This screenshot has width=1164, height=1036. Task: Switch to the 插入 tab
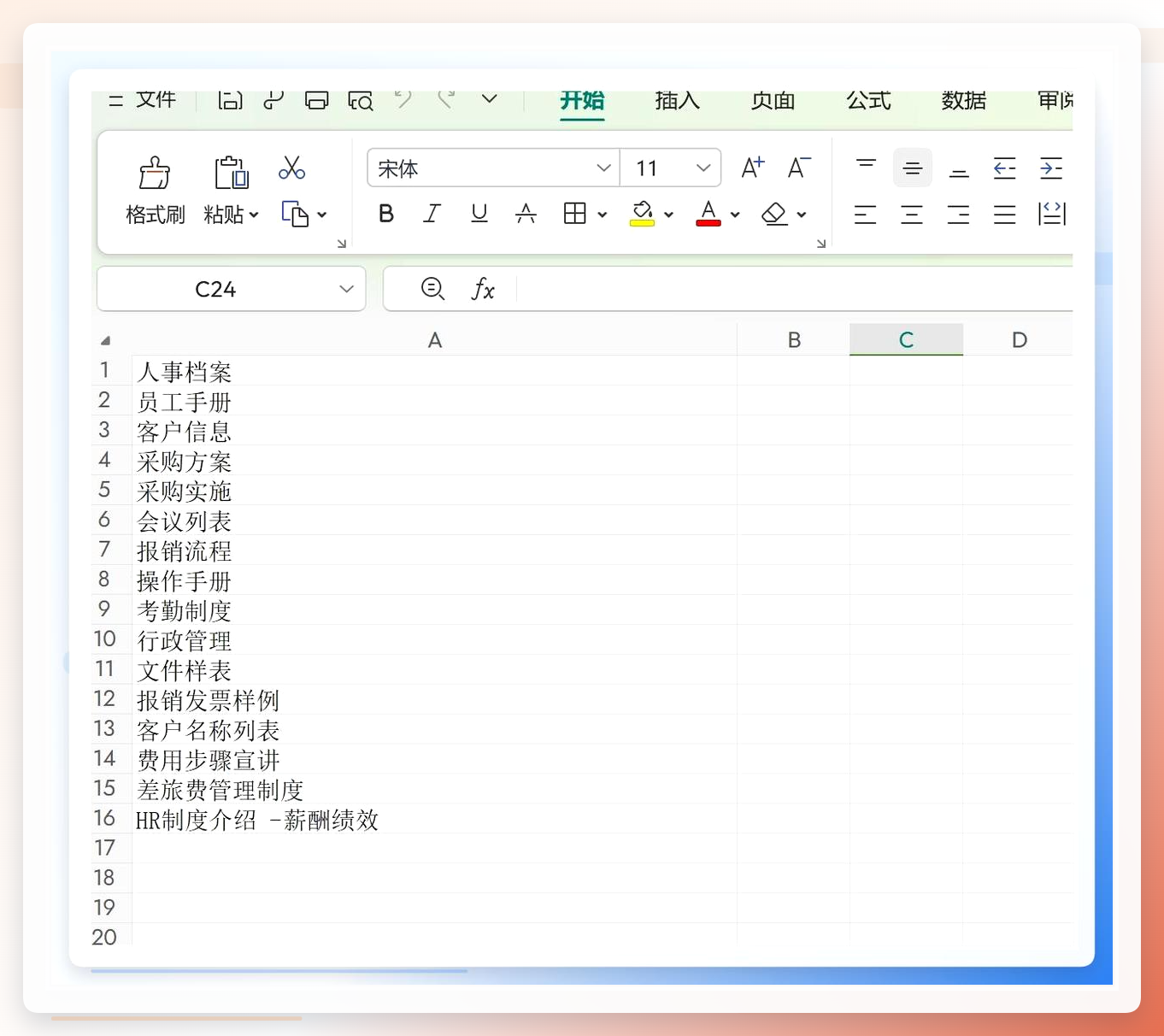[x=678, y=101]
